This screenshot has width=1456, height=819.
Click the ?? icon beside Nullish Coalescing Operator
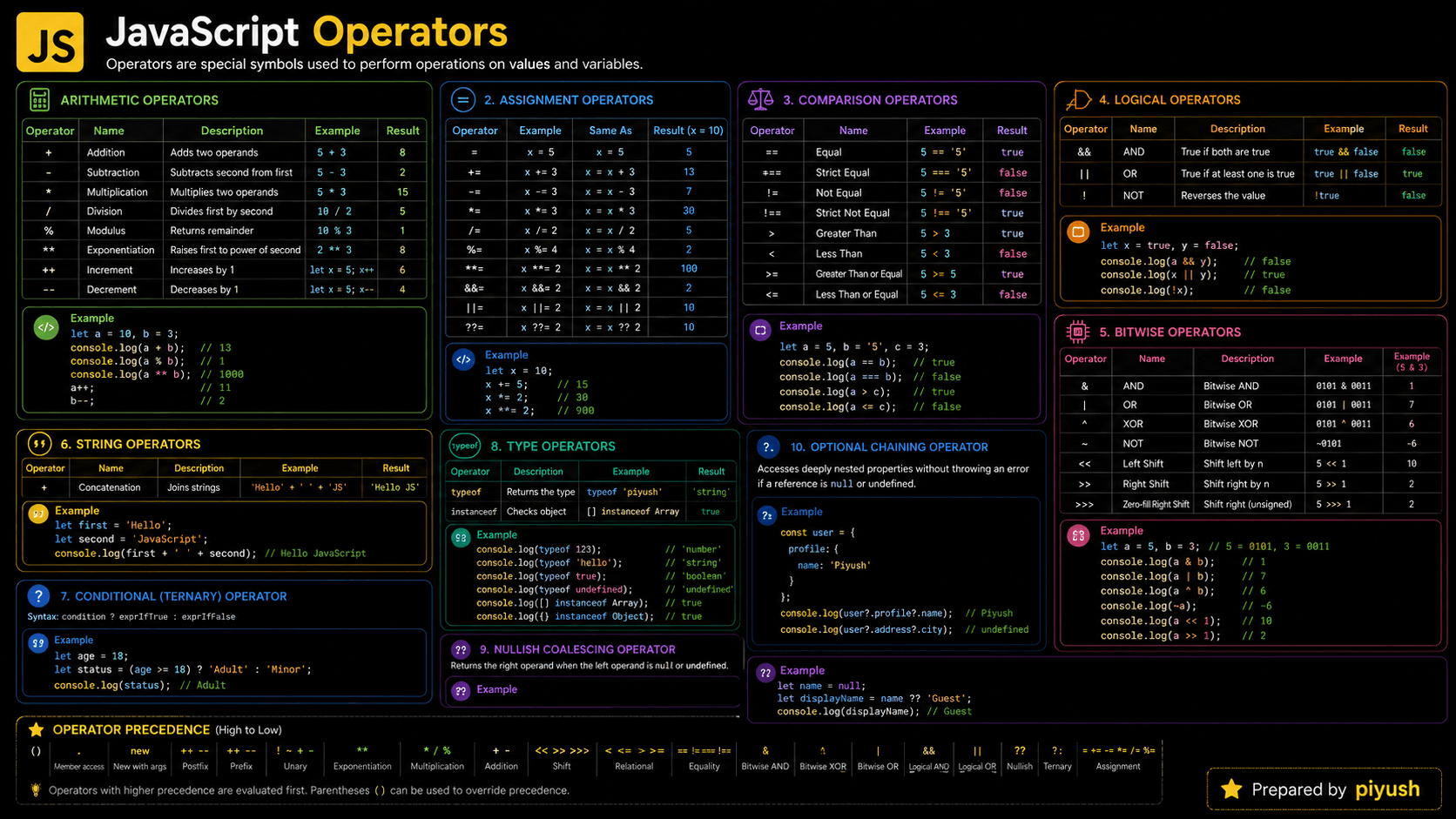coord(461,649)
